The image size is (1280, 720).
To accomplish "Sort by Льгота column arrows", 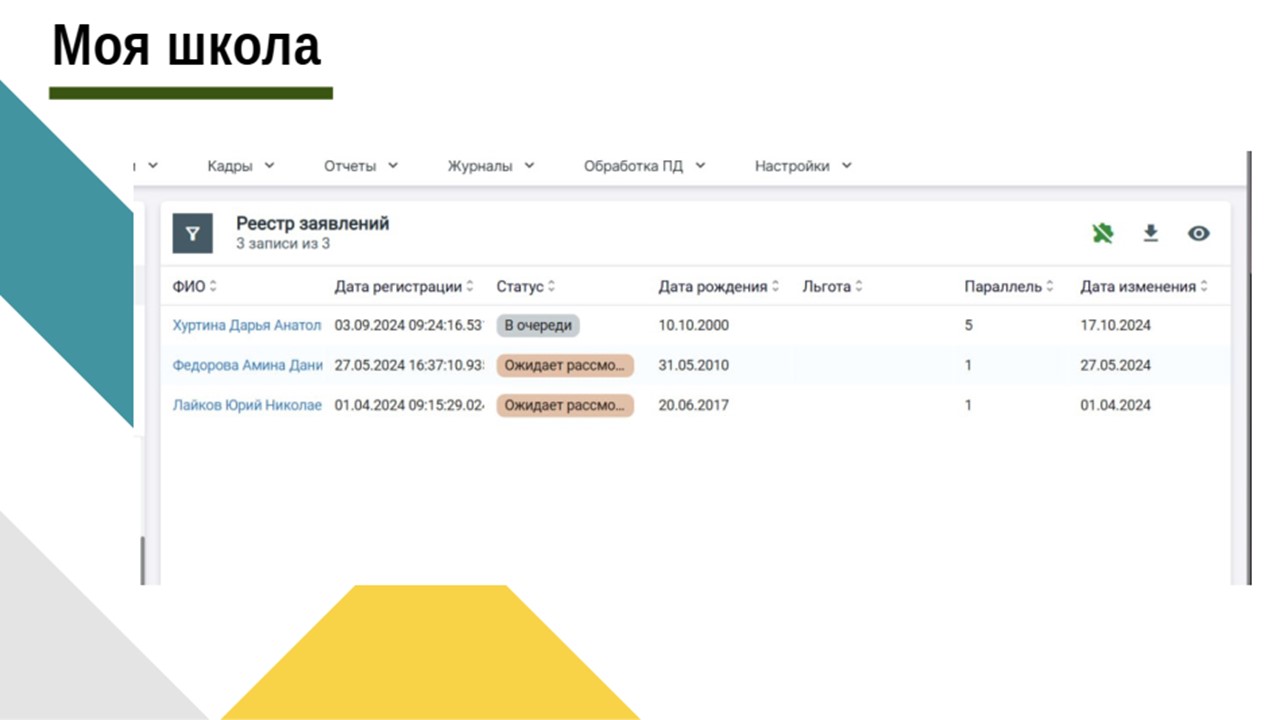I will point(858,287).
